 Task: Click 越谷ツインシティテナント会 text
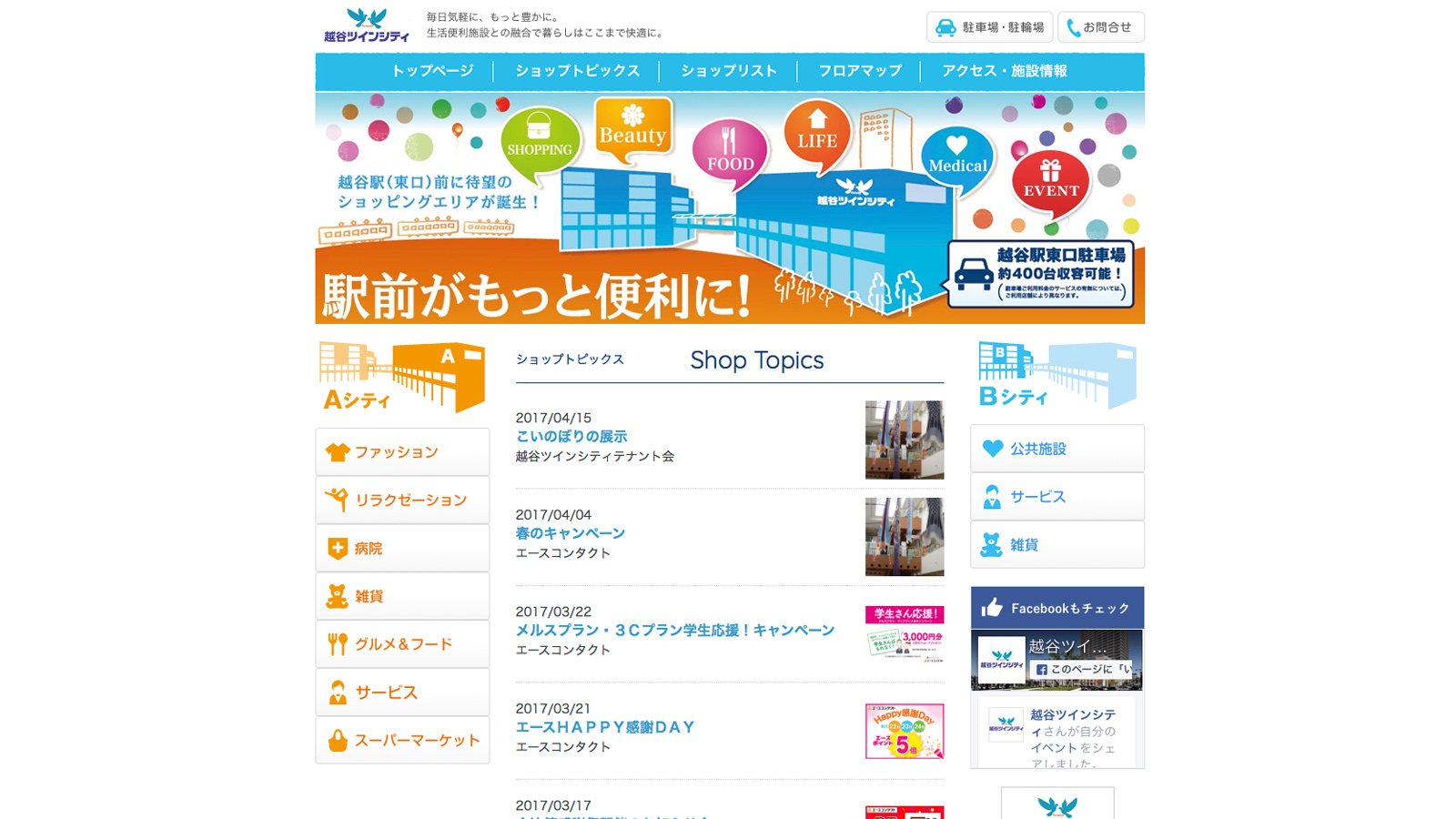click(x=595, y=456)
